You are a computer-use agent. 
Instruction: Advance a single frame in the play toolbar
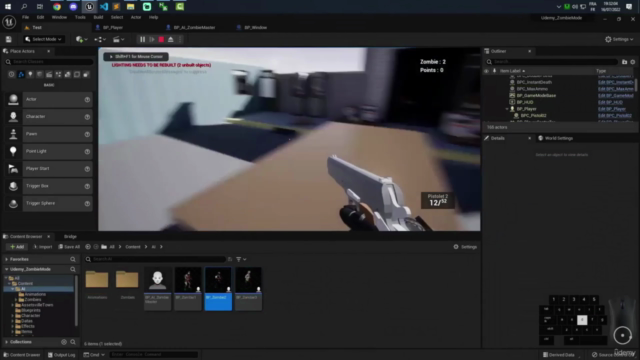(x=152, y=39)
